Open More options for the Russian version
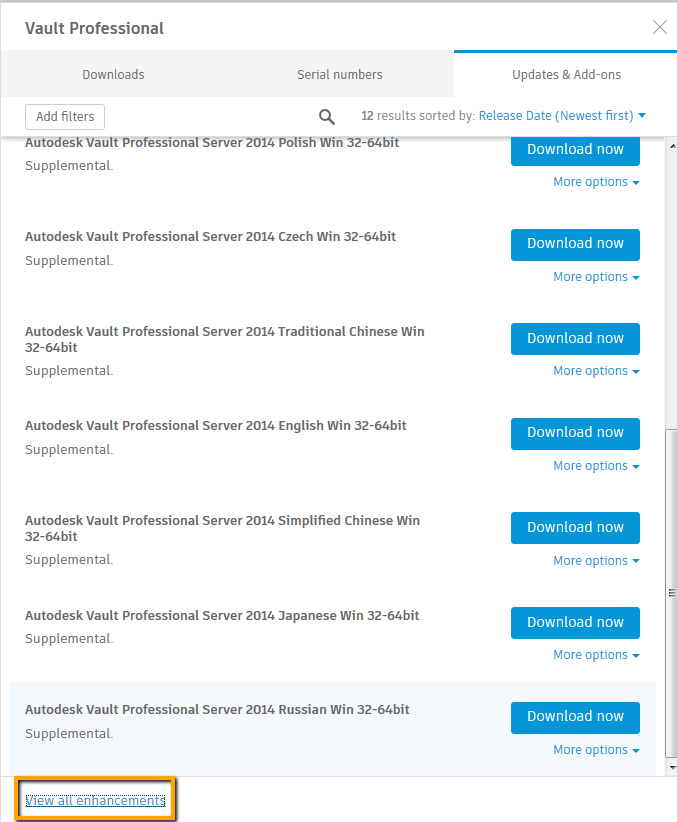The image size is (677, 822). coord(596,749)
